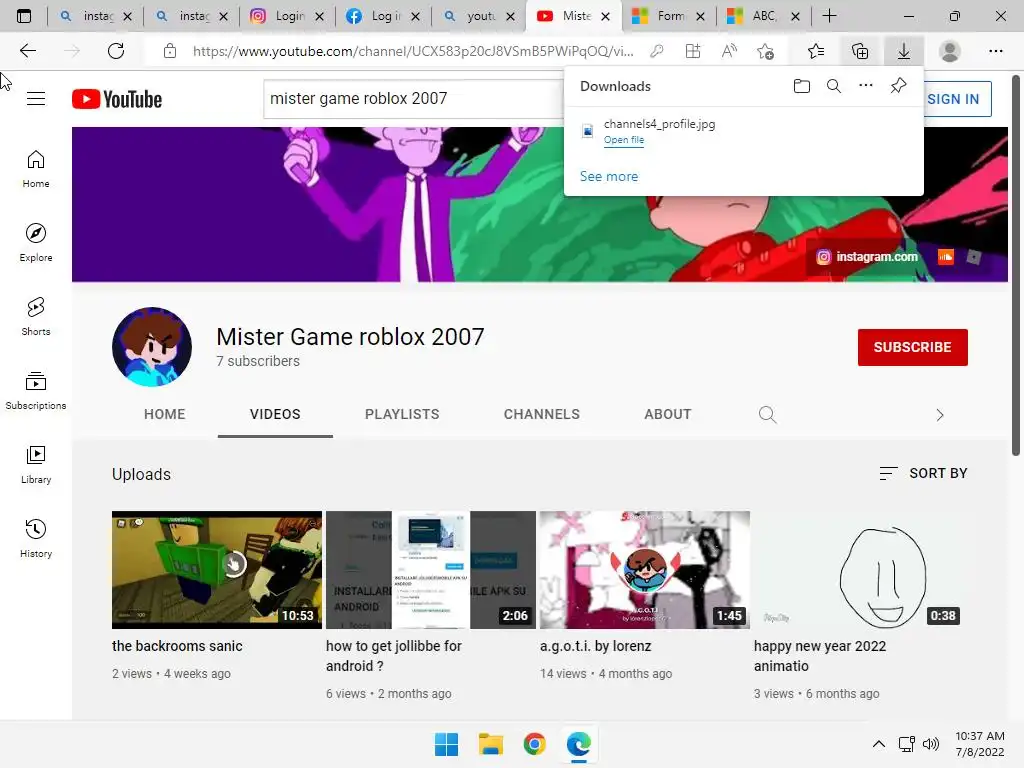Open a new browser tab

[829, 16]
